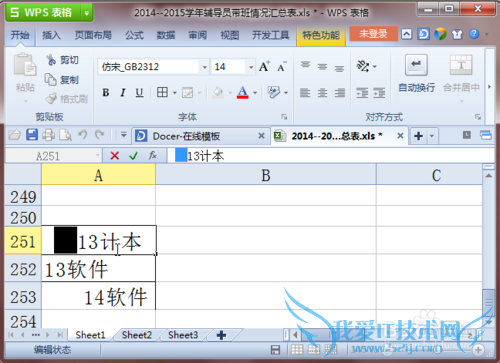500x363 pixels.
Task: Open the WPS 表格 main menu arrow
Action: click(87, 13)
